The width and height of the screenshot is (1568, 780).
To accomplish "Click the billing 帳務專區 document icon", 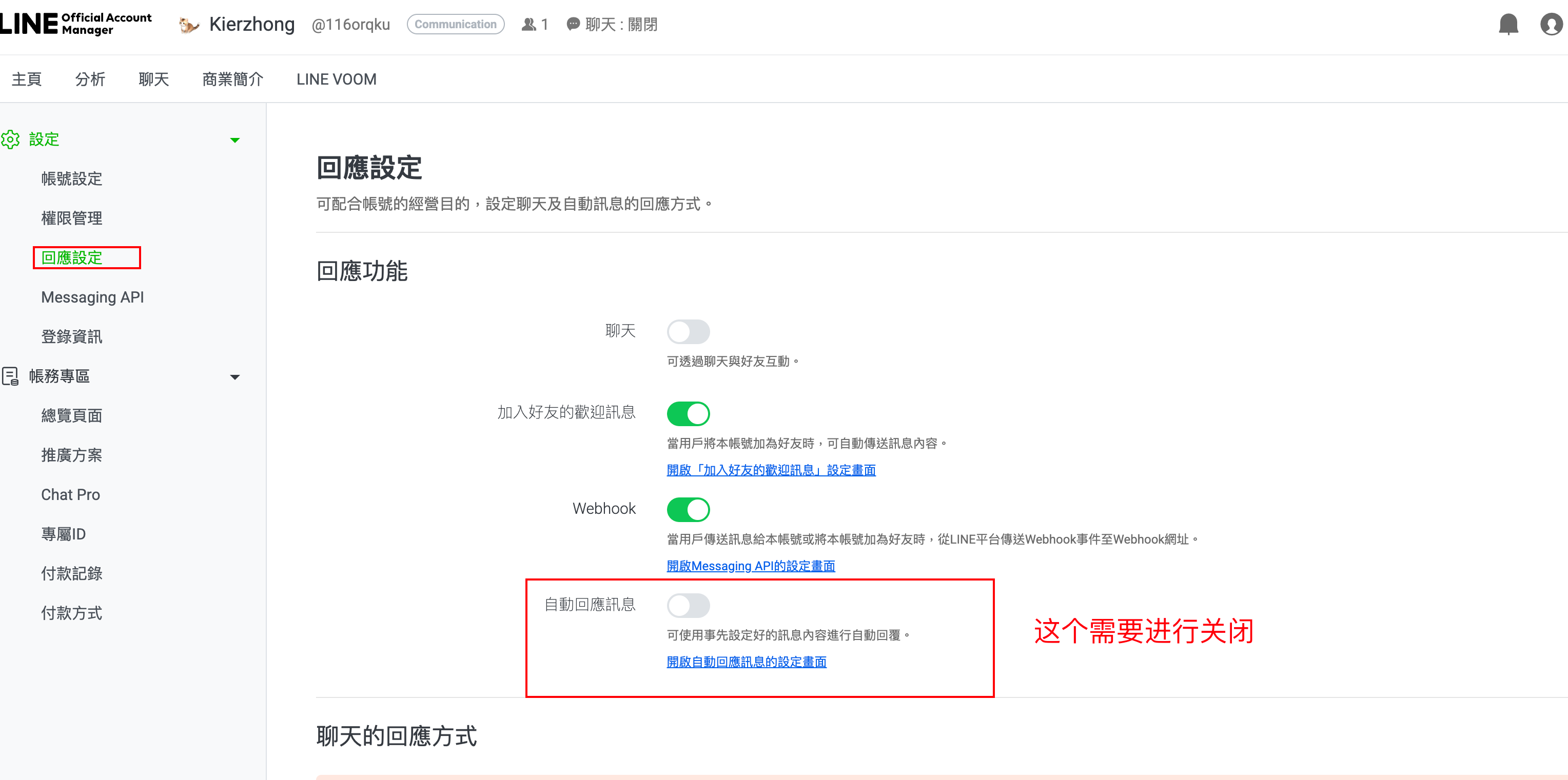I will click(10, 376).
